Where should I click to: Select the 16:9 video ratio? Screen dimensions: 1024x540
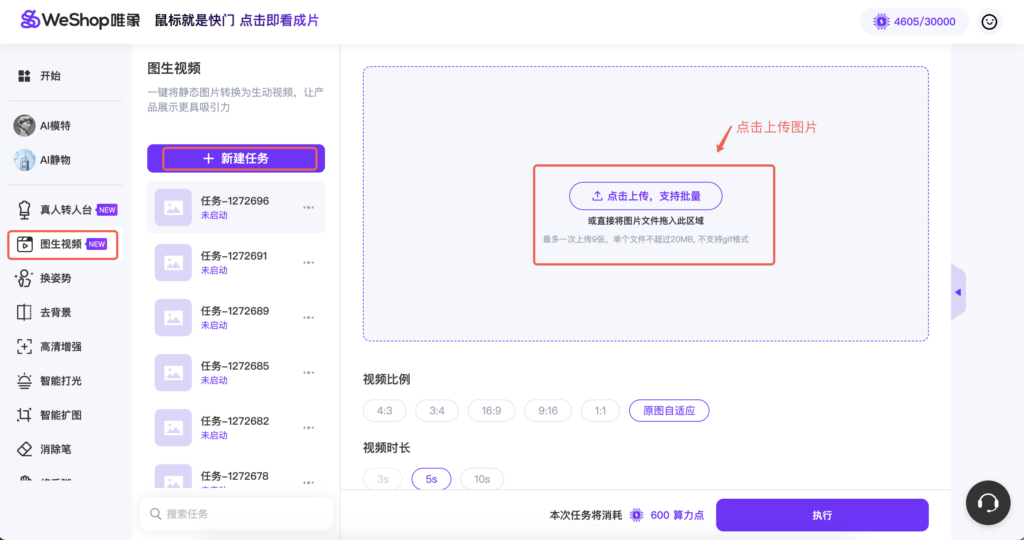(x=491, y=410)
